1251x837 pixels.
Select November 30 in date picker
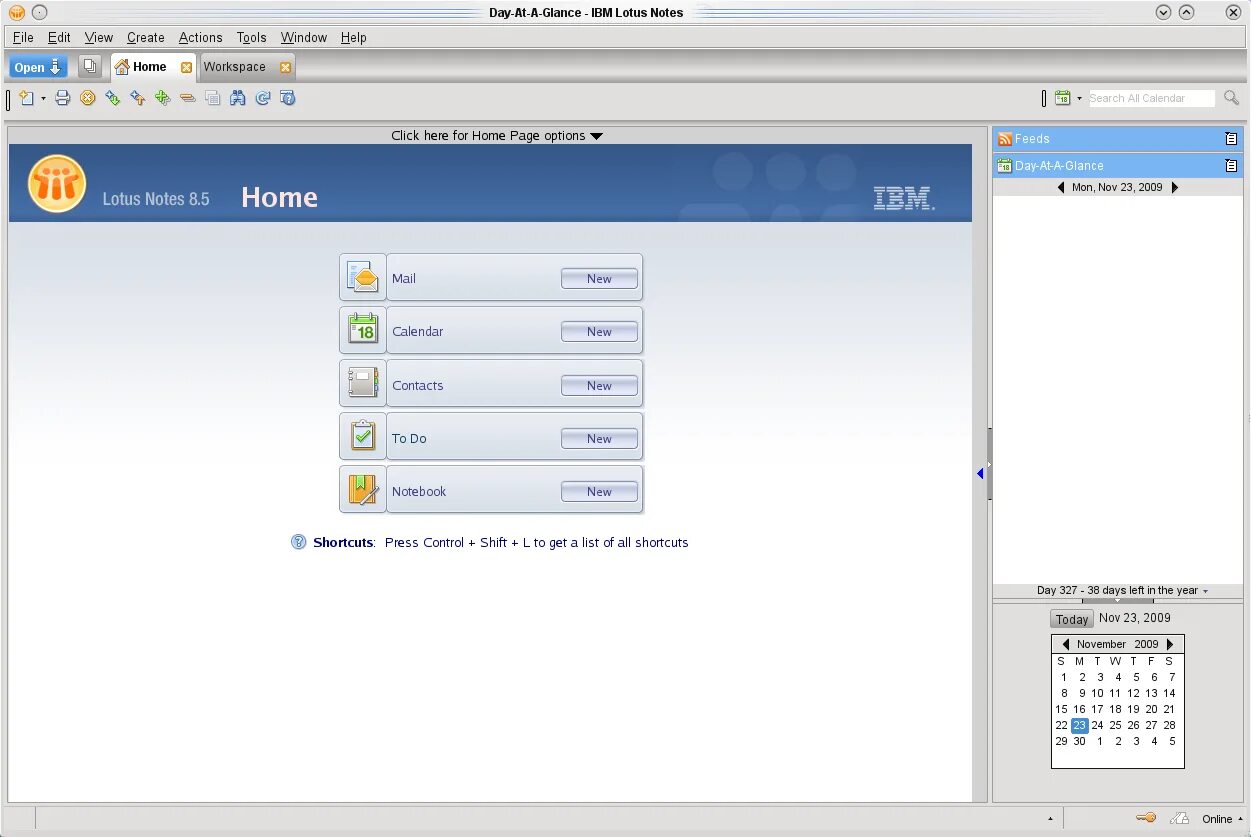coord(1079,741)
